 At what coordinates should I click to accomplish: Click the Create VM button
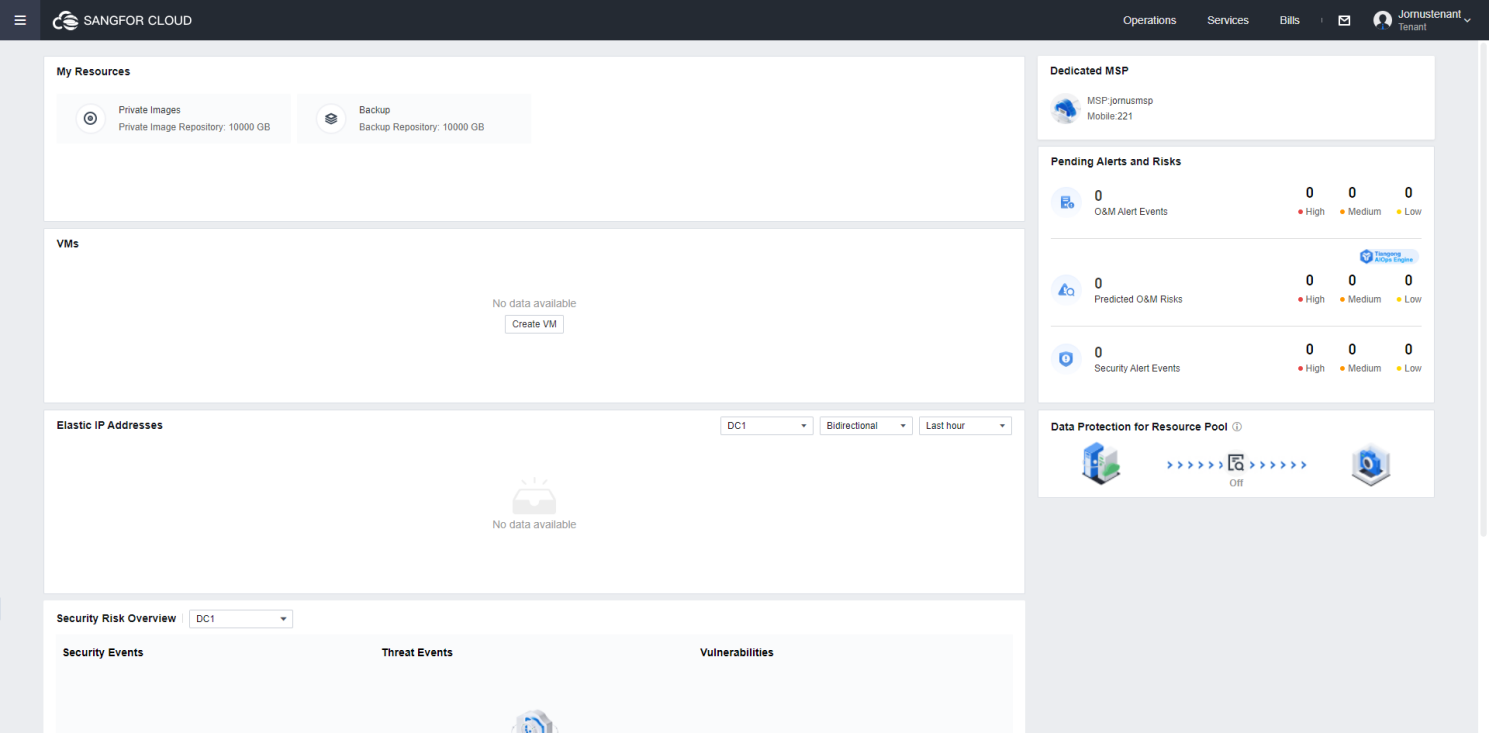pos(534,324)
